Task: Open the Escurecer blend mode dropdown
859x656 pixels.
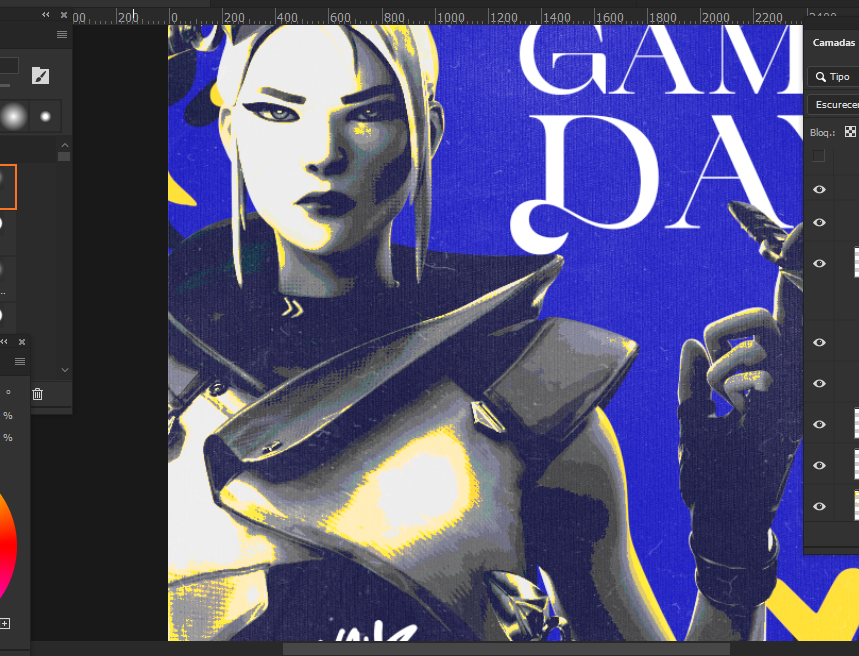Action: (x=833, y=105)
